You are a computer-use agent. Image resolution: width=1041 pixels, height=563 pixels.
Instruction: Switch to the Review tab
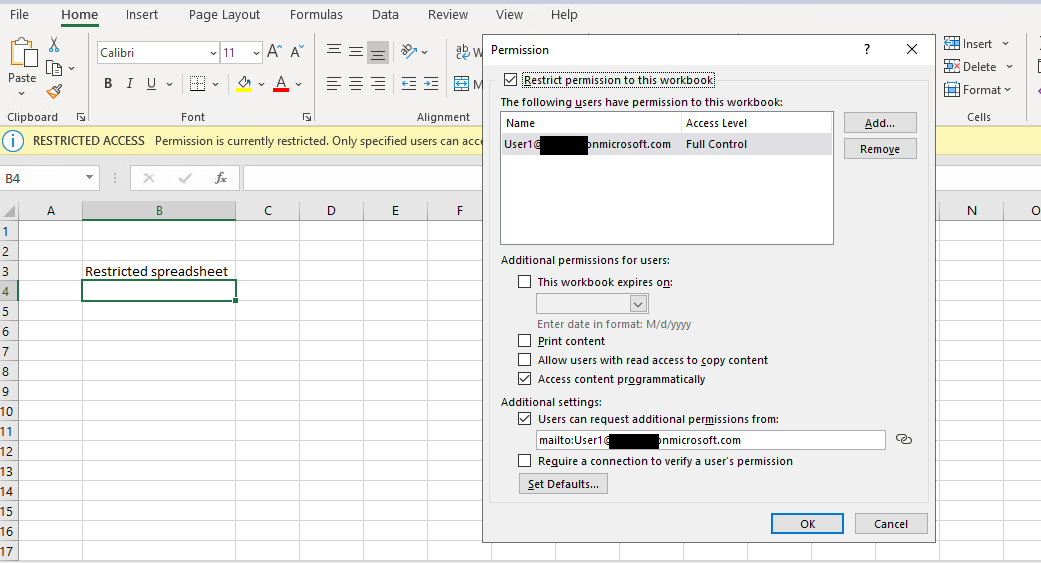(x=447, y=15)
